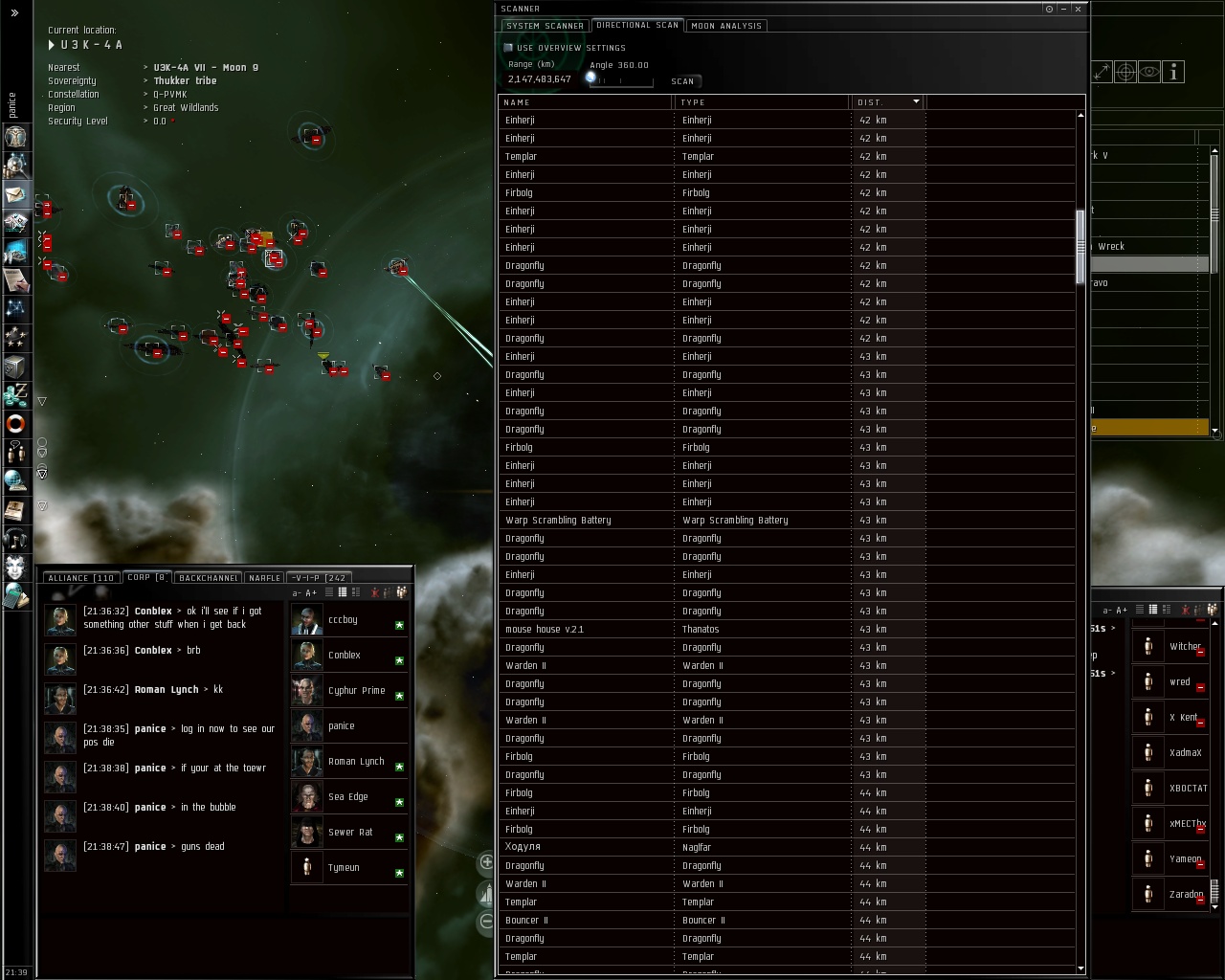Select Cyphur Prime in corp member list

[349, 690]
